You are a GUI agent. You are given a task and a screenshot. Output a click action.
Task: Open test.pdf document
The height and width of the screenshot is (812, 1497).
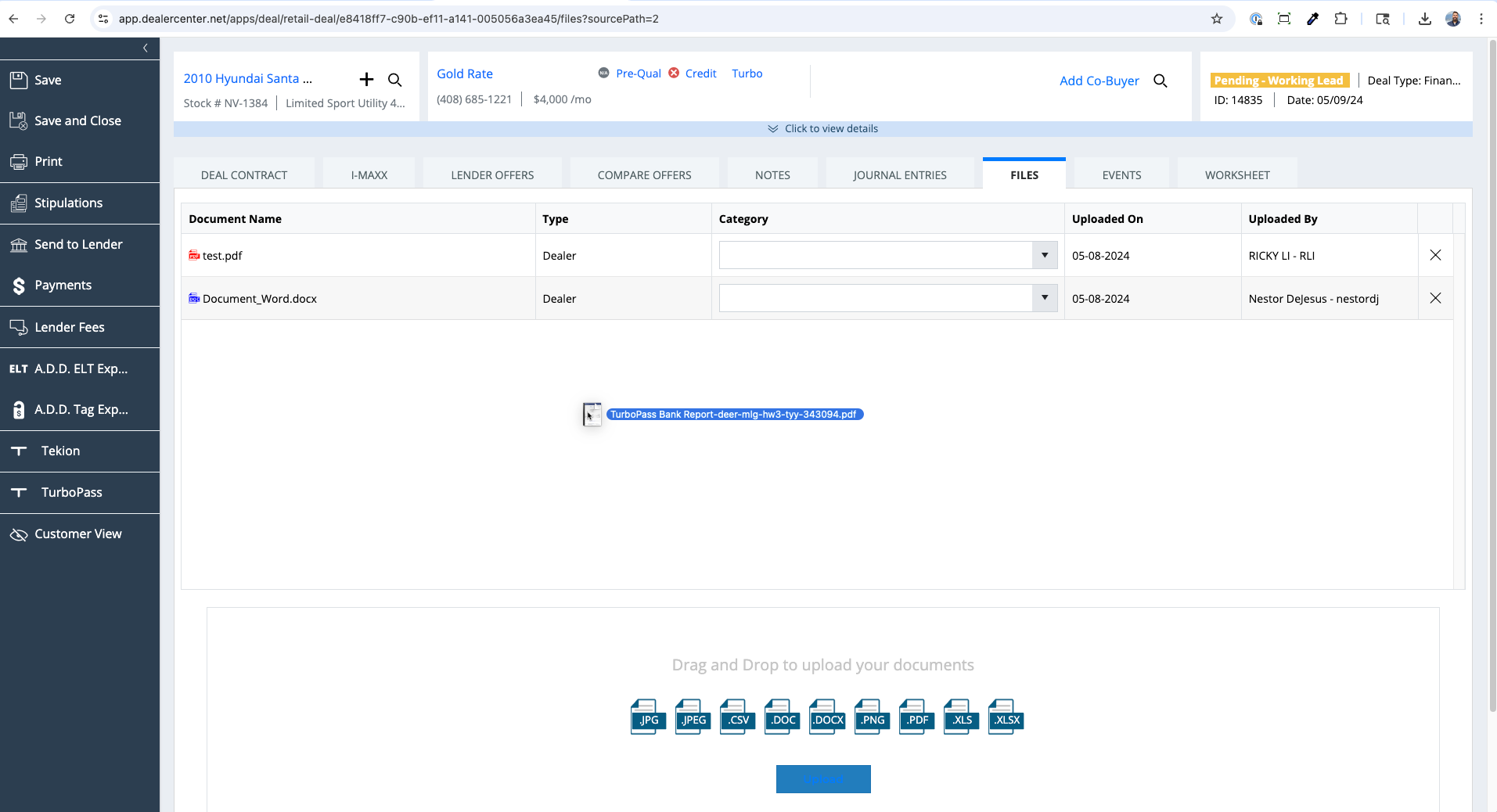point(222,256)
